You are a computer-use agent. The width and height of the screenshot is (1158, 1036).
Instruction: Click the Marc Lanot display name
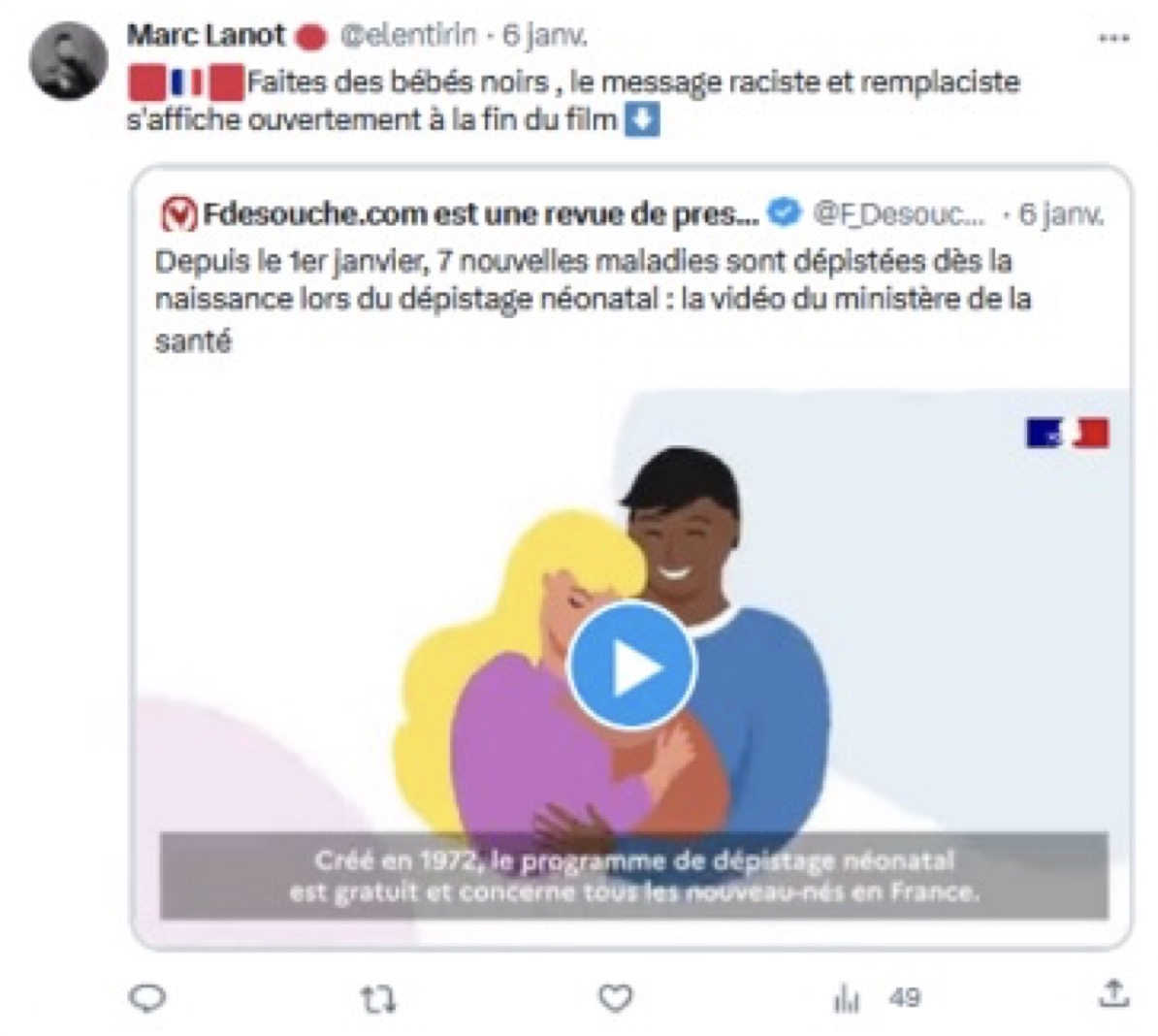coord(206,35)
